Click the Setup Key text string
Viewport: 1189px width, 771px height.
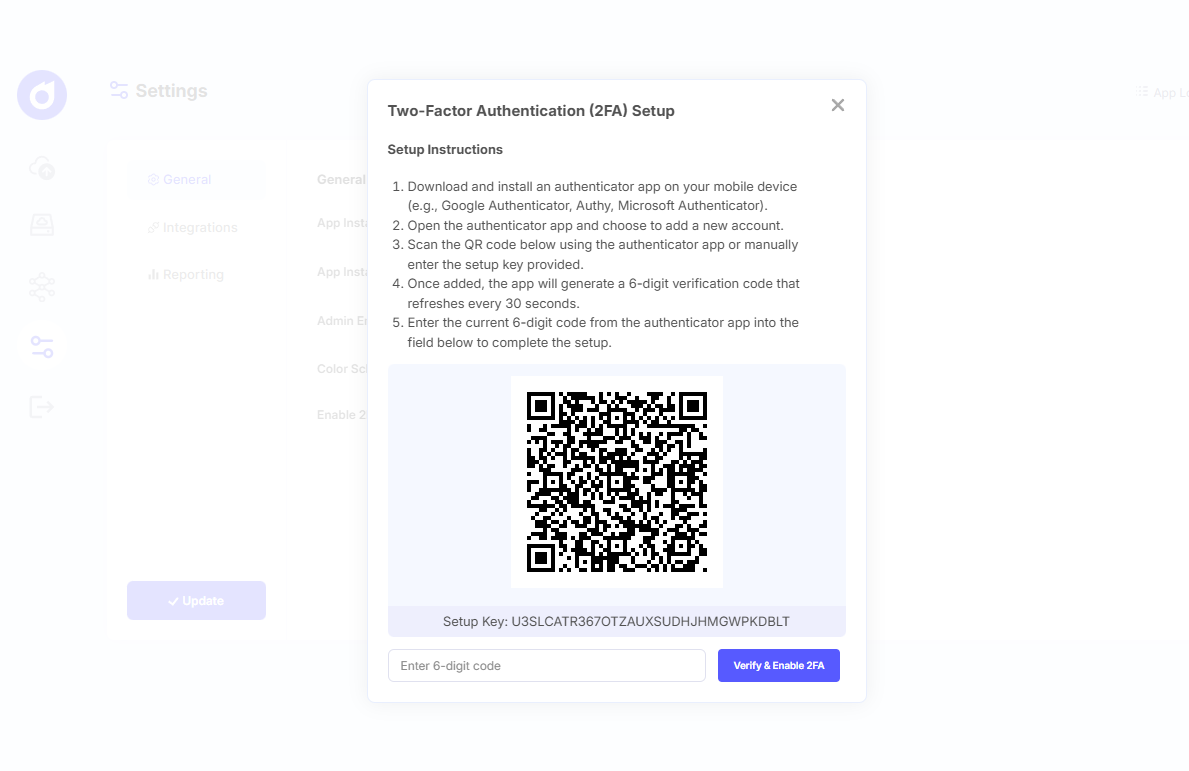pos(616,621)
